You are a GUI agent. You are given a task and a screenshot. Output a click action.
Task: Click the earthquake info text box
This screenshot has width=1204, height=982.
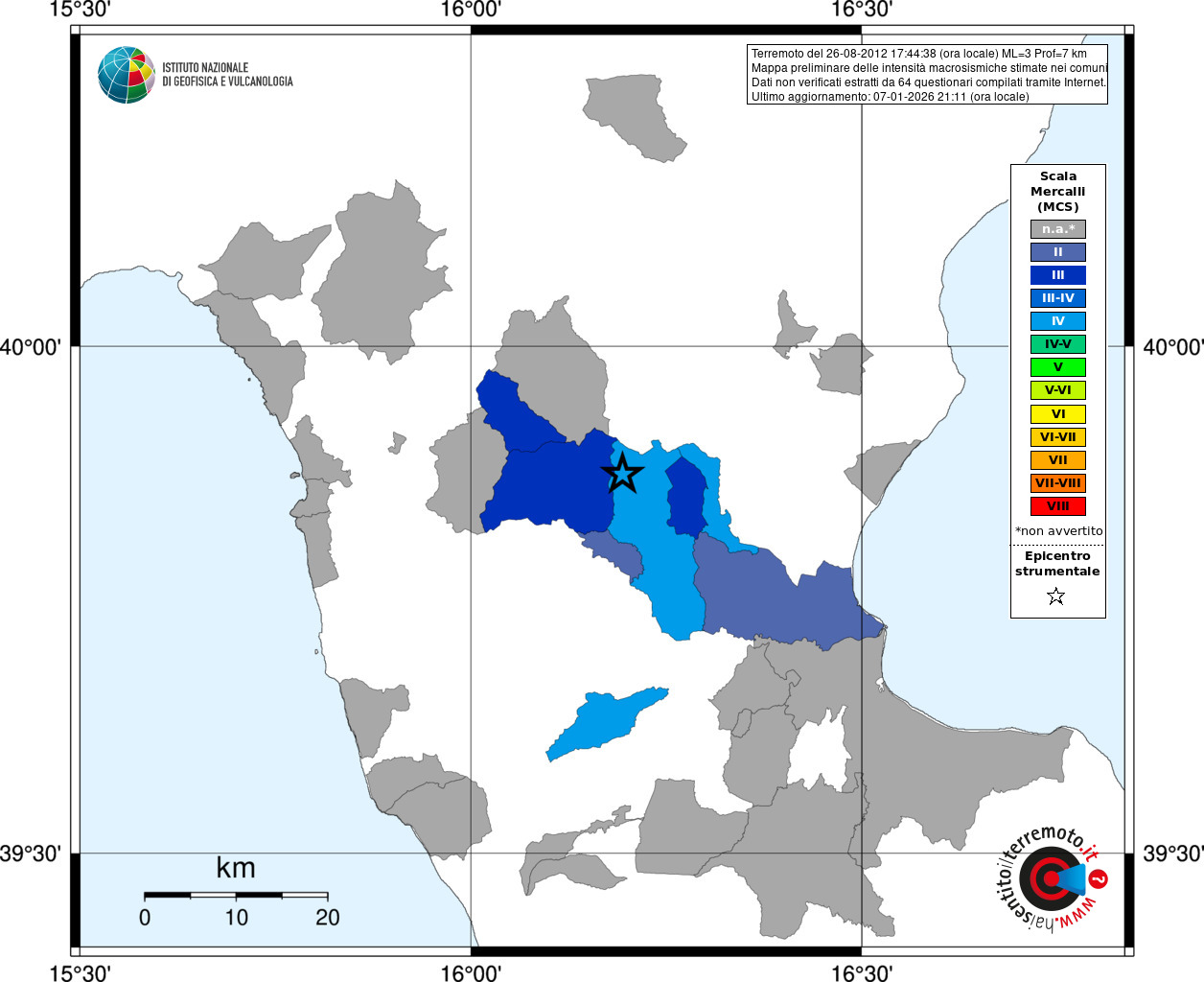927,75
